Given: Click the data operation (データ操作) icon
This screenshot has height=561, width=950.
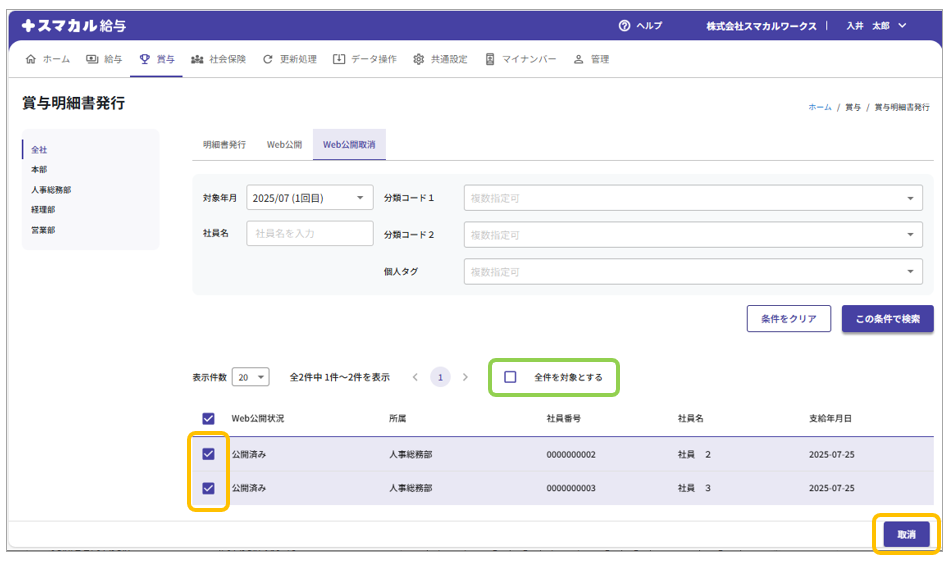Looking at the screenshot, I should pos(339,59).
